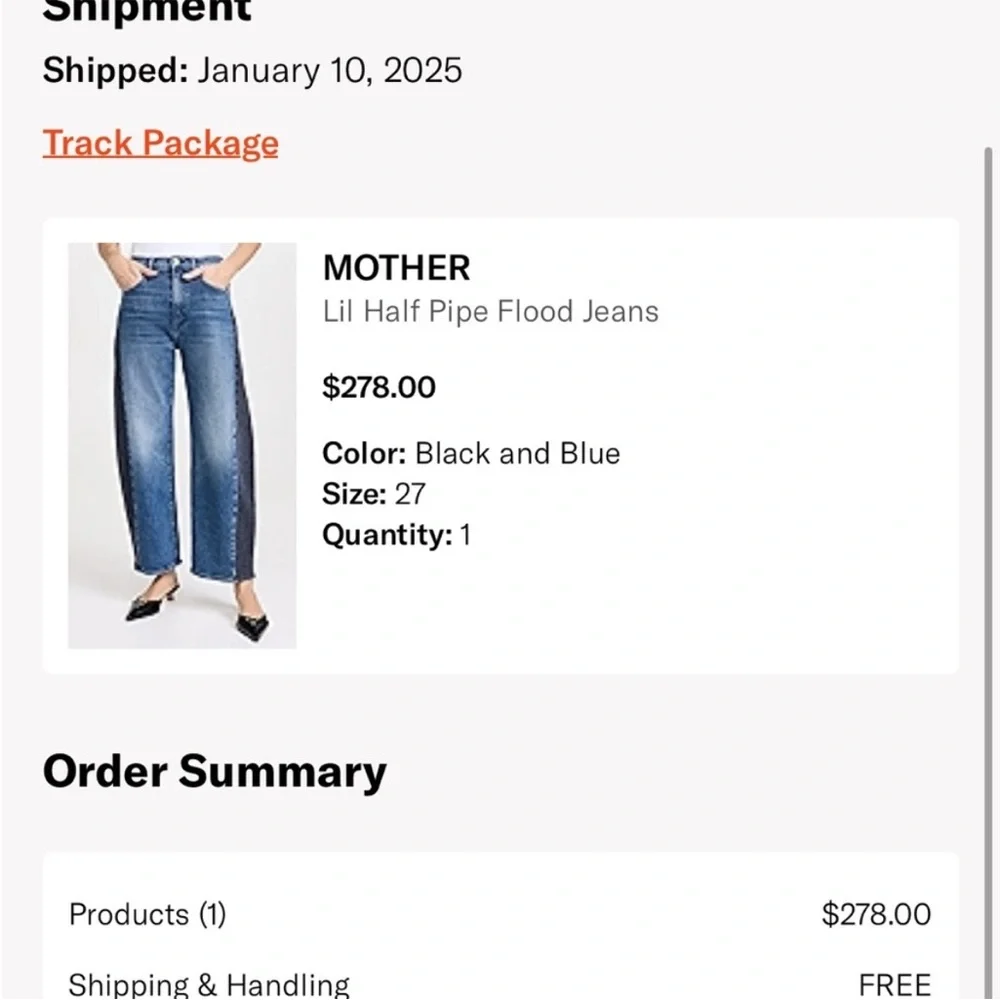Open the Track Package link
The height and width of the screenshot is (1000, 1000).
(x=160, y=143)
